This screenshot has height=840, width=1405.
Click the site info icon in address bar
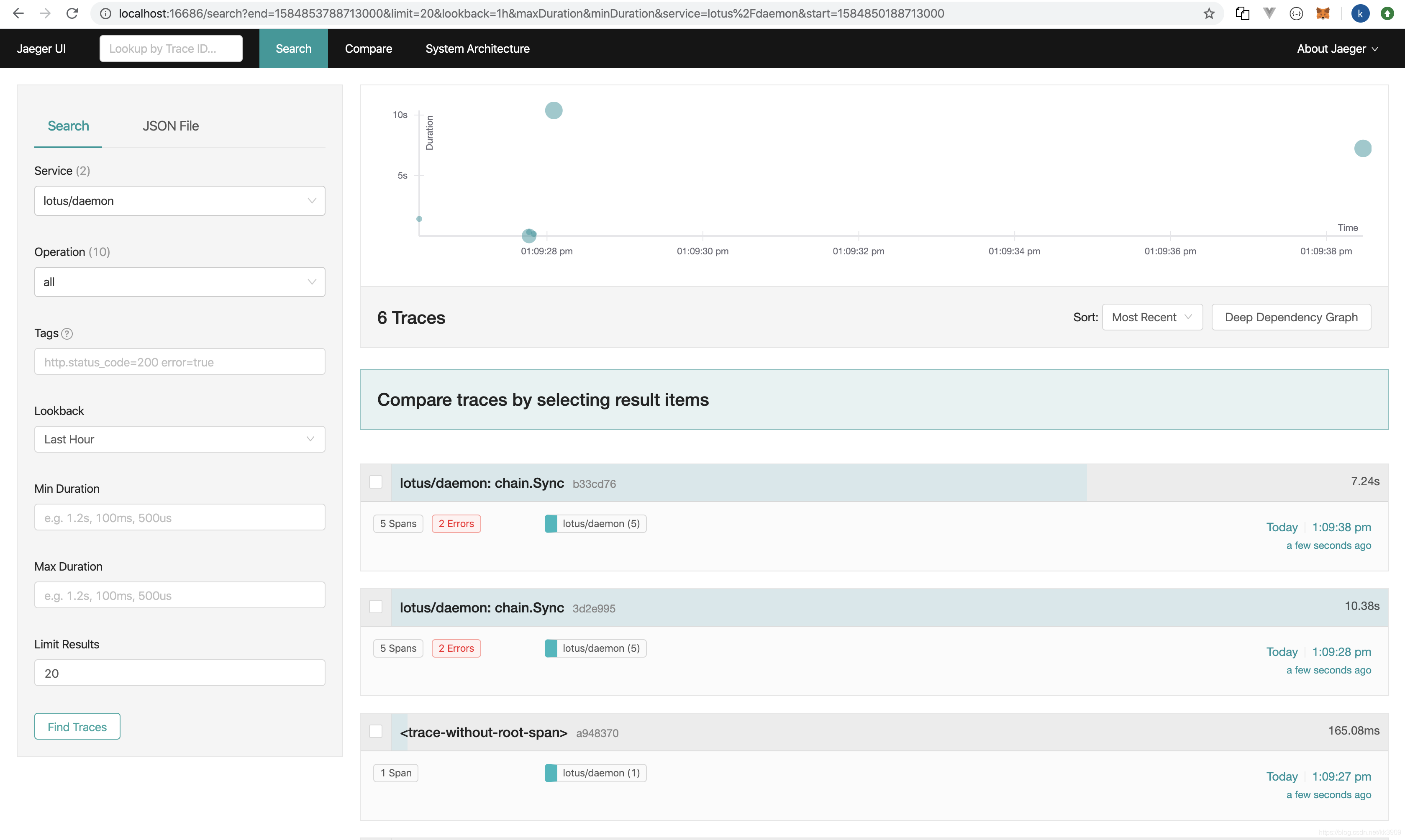(105, 13)
